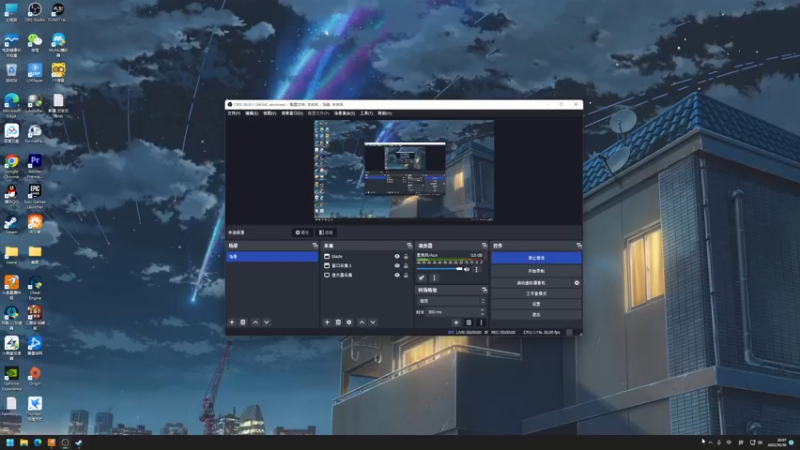Add a new source with the plus icon
Viewport: 800px width, 450px height.
click(327, 322)
